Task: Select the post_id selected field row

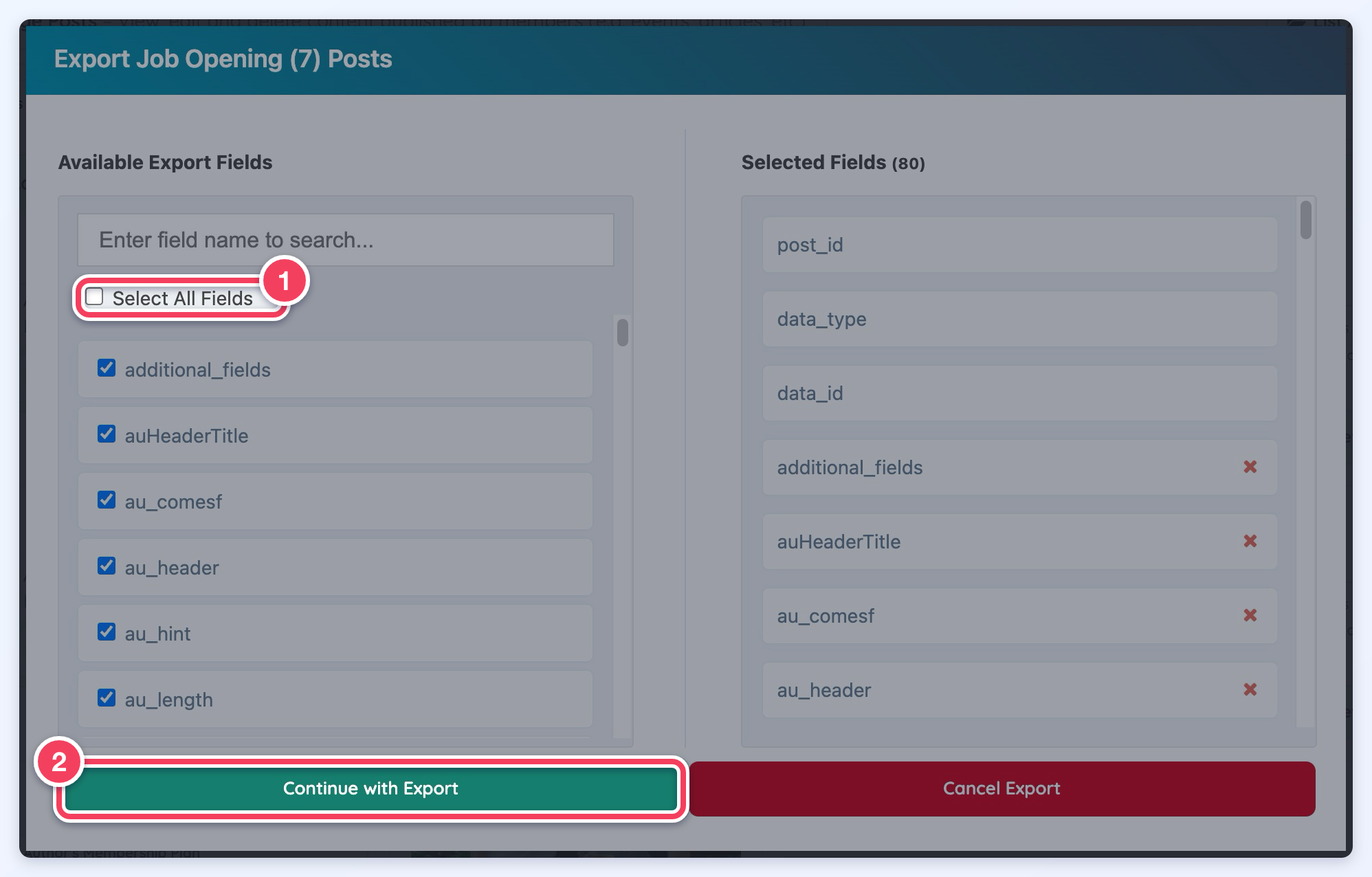Action: click(x=1019, y=245)
